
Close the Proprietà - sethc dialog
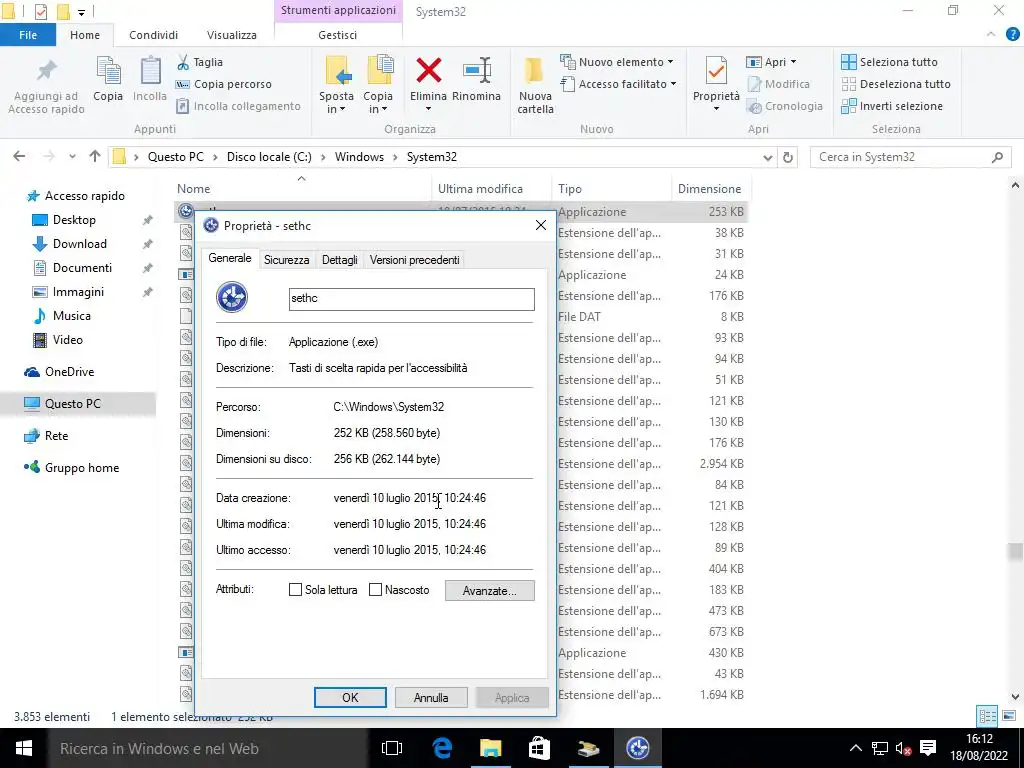pos(541,225)
